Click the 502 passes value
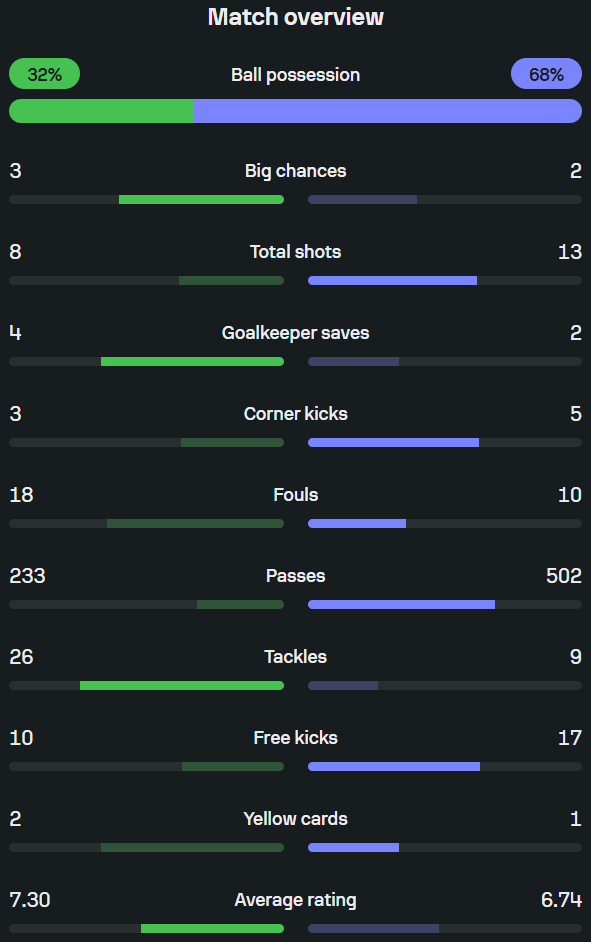The height and width of the screenshot is (942, 591). [563, 576]
